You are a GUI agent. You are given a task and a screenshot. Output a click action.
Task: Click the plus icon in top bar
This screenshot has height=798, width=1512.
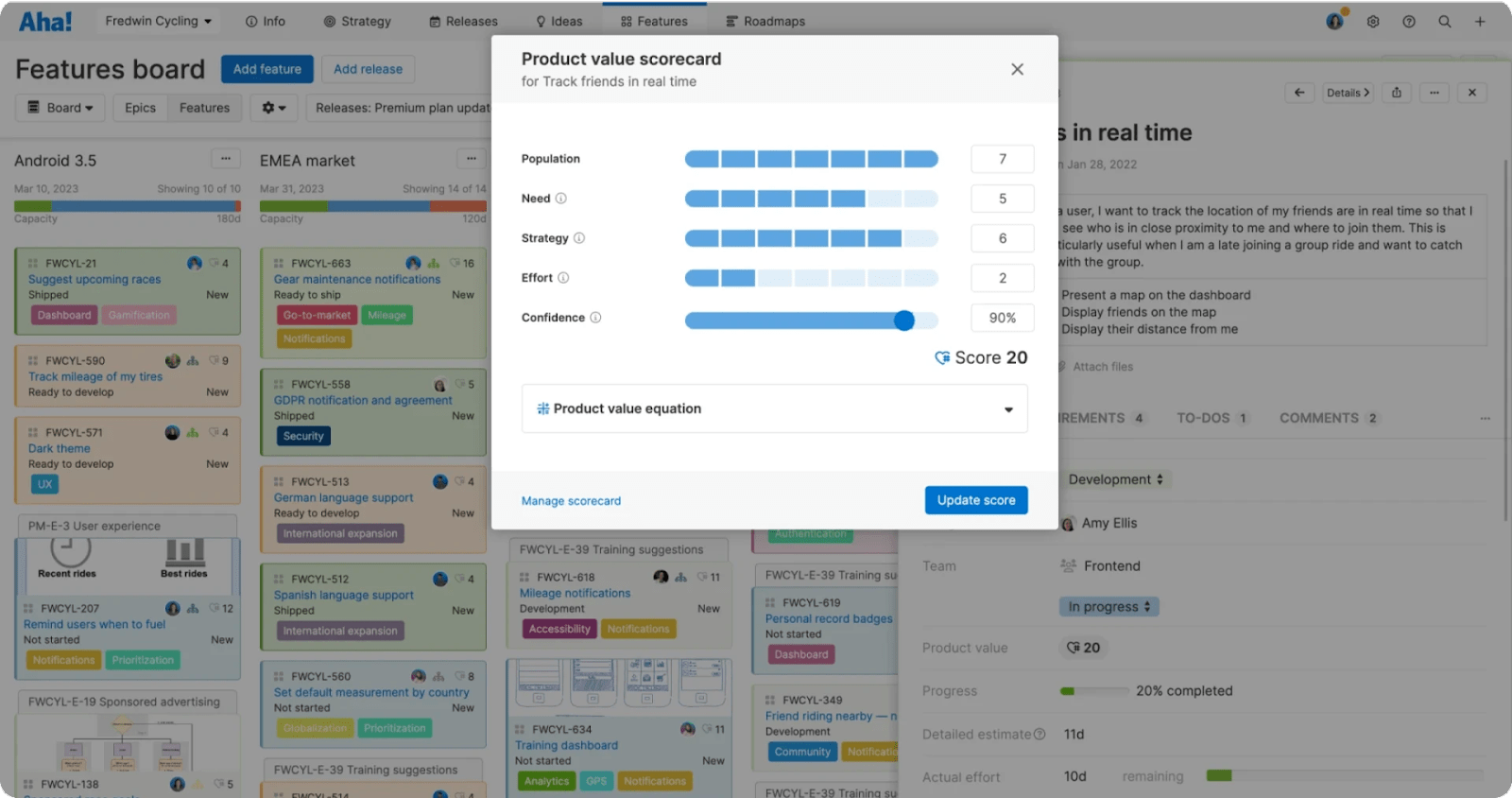[x=1480, y=21]
